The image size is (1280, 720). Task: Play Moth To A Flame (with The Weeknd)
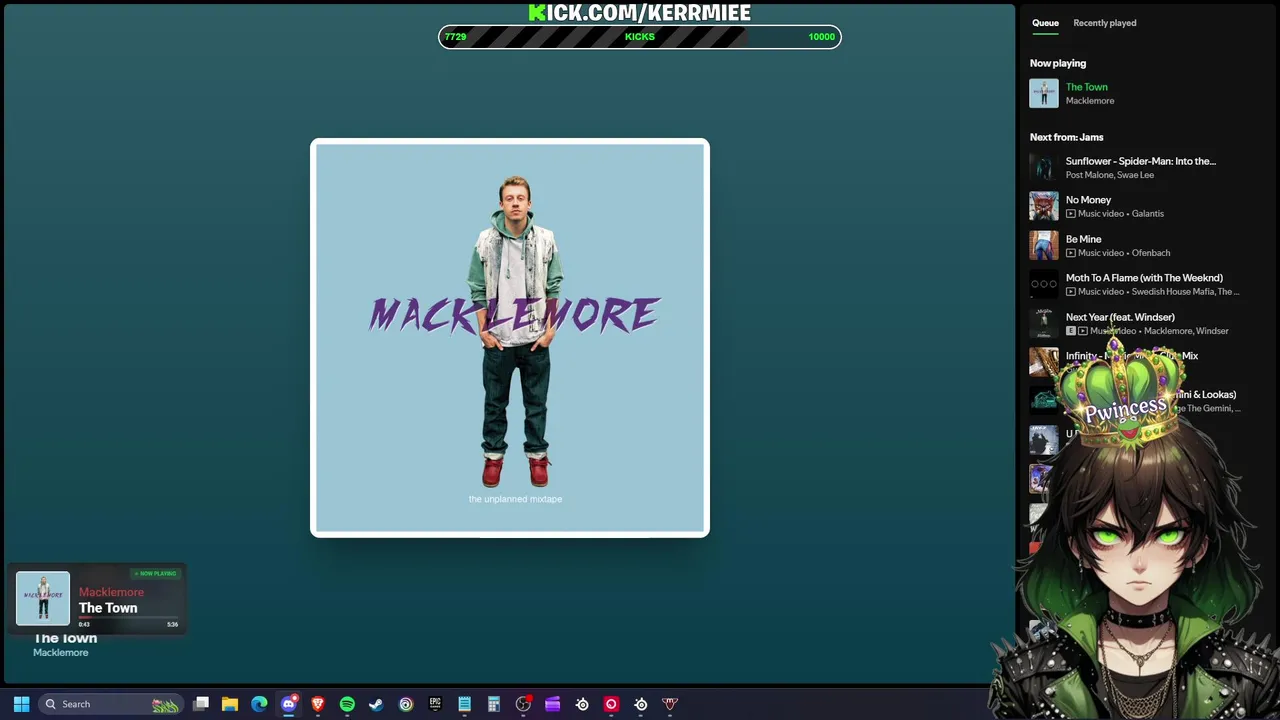1144,278
